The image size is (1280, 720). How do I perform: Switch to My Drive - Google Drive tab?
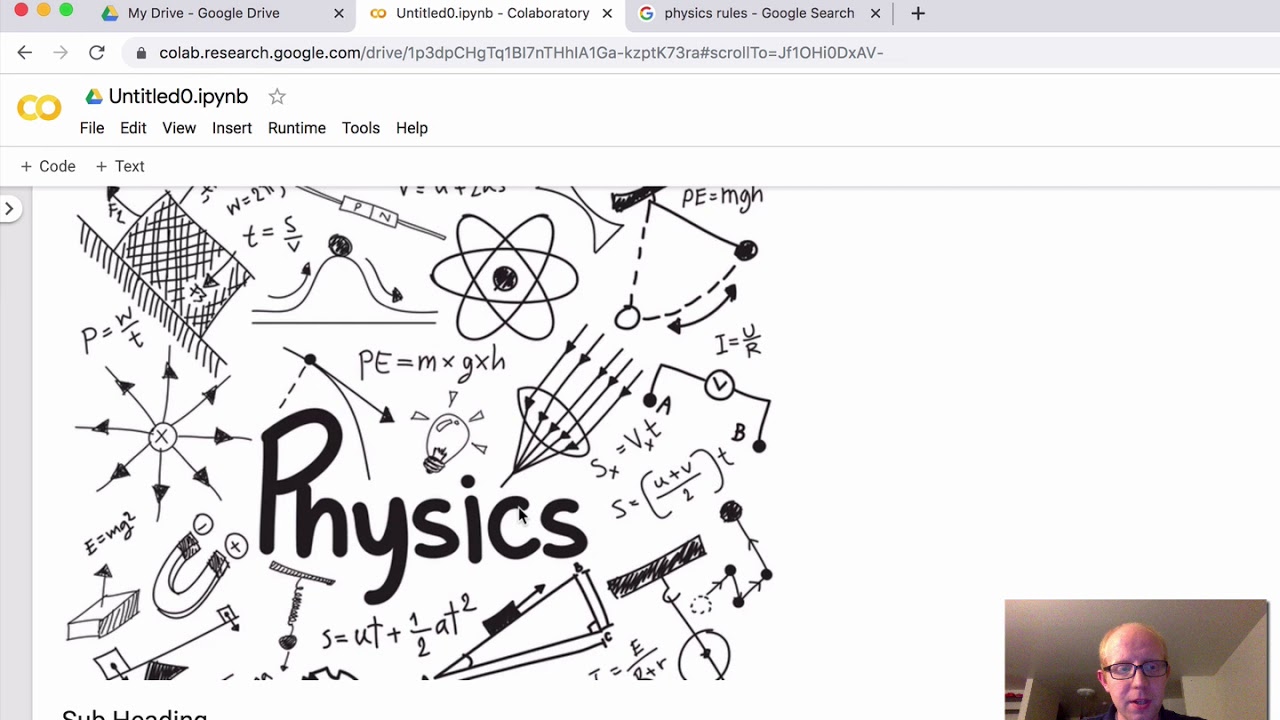(x=222, y=13)
